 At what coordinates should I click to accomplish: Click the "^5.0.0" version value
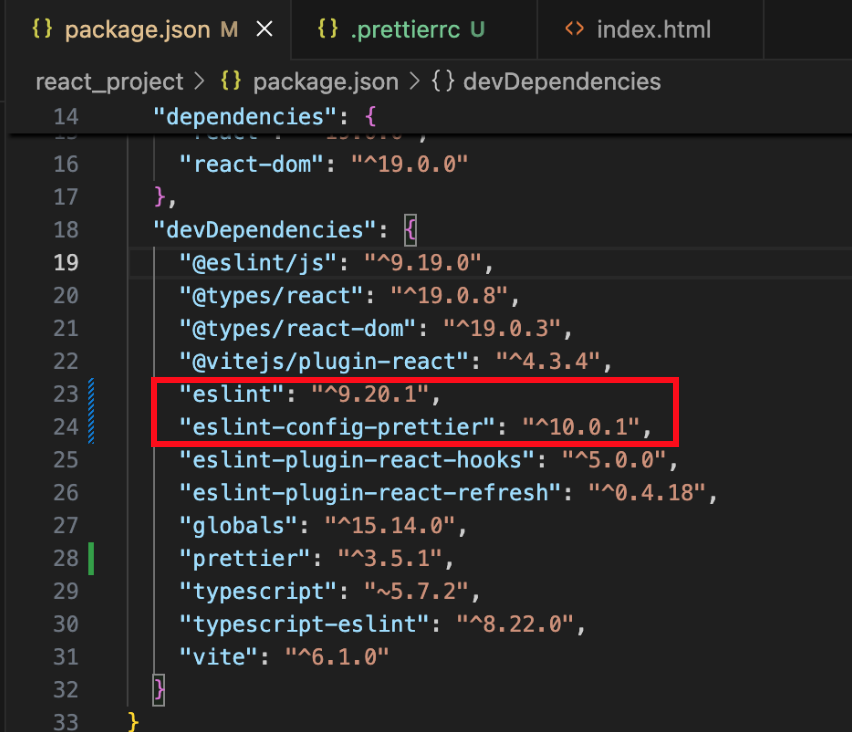coord(615,460)
